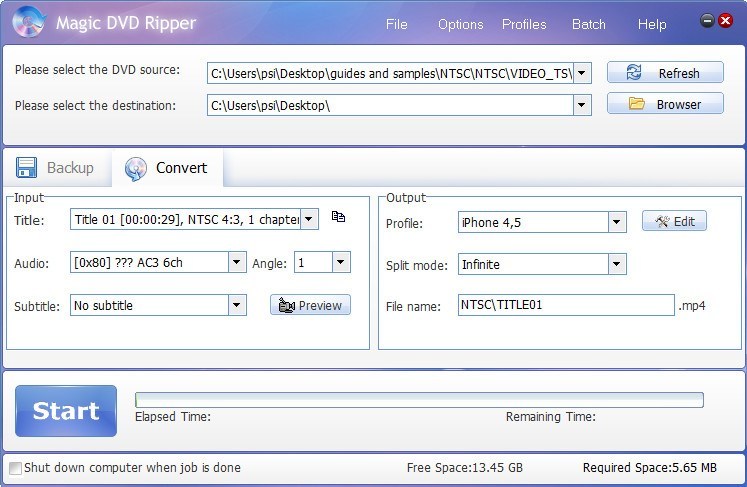Image resolution: width=747 pixels, height=487 pixels.
Task: Open the Angle dropdown
Action: pyautogui.click(x=341, y=262)
